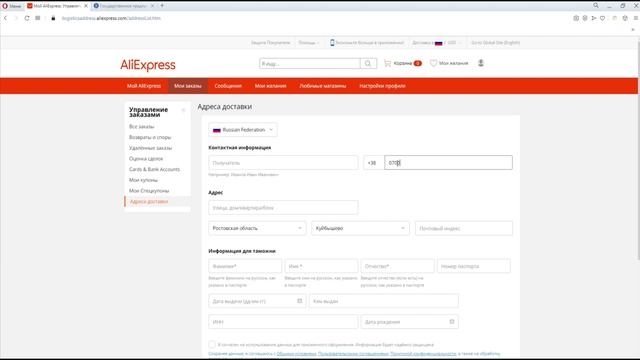Click the Получатель recipient name field
This screenshot has height=360, width=640.
(283, 162)
